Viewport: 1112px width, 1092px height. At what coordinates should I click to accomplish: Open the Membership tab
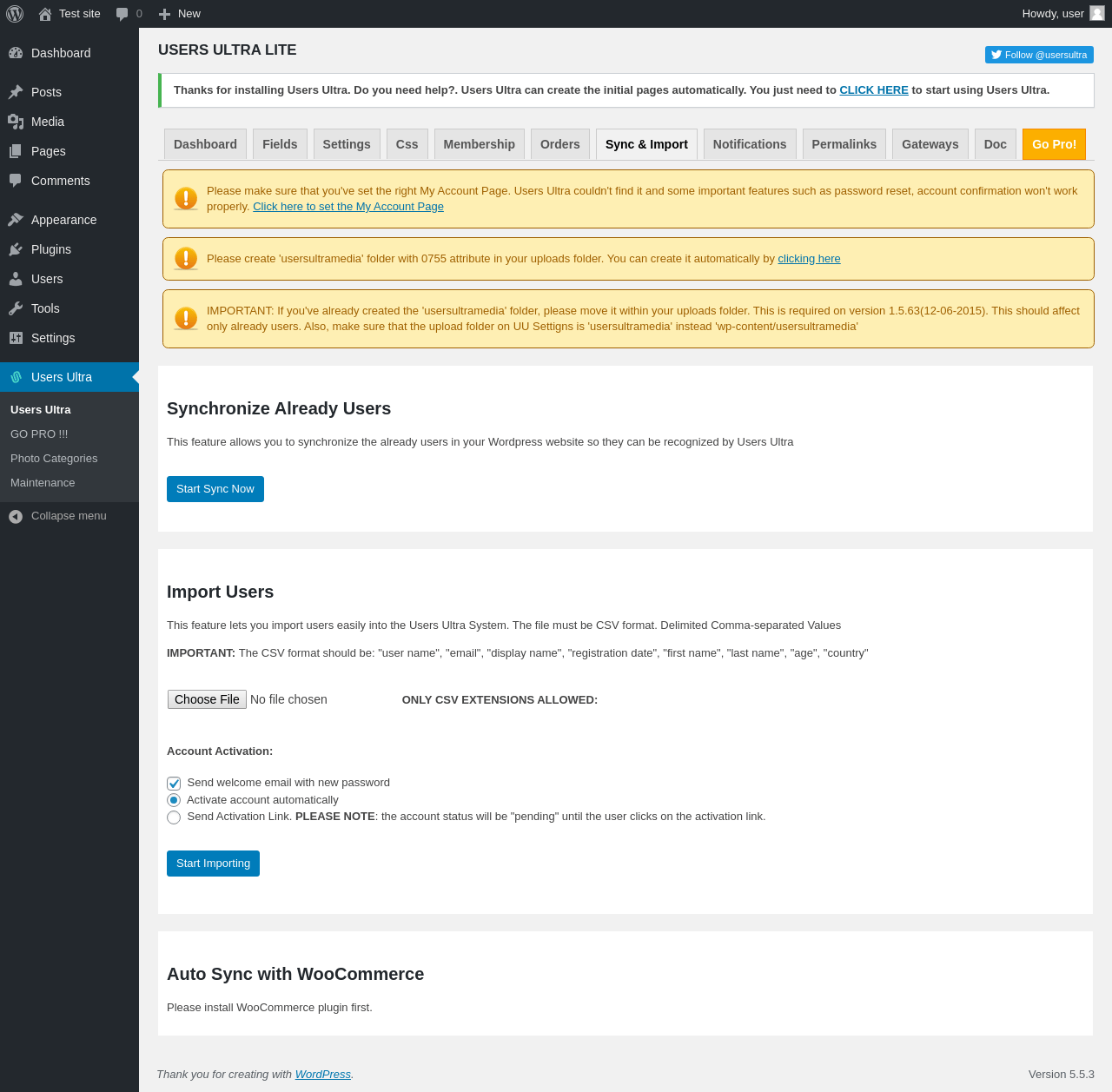tap(480, 144)
